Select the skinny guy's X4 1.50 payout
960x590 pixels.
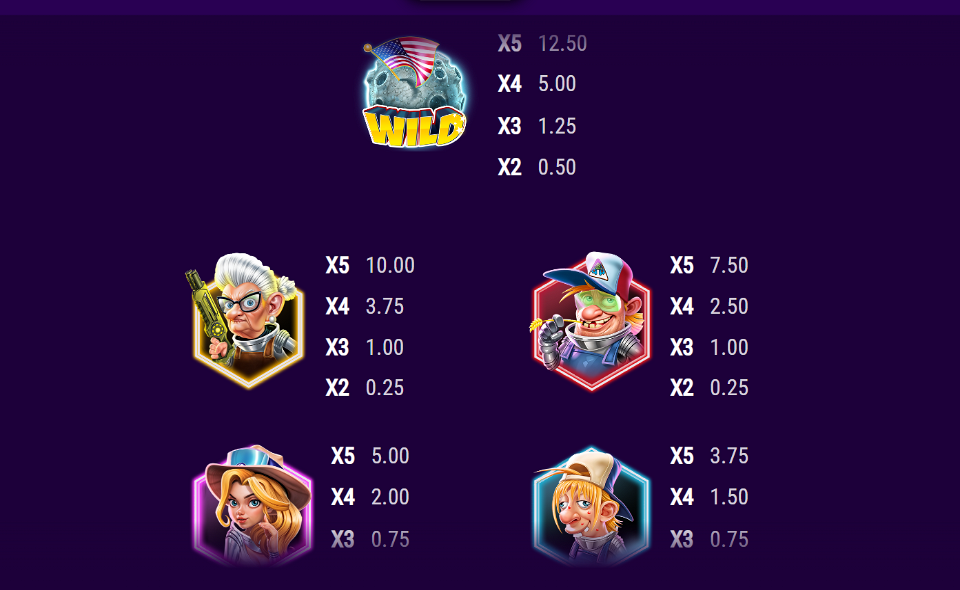coord(709,497)
